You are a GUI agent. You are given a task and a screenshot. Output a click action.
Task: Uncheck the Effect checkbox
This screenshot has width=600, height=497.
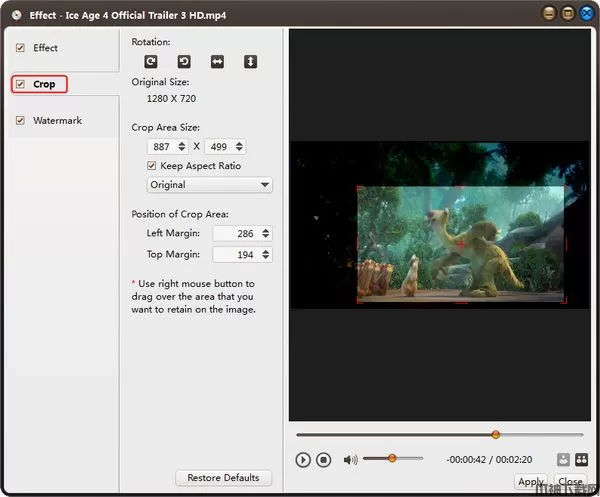[x=20, y=48]
